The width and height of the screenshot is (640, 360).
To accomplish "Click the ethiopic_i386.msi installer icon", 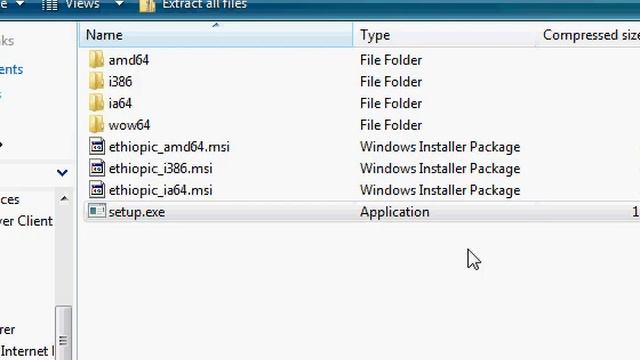I will pos(97,168).
